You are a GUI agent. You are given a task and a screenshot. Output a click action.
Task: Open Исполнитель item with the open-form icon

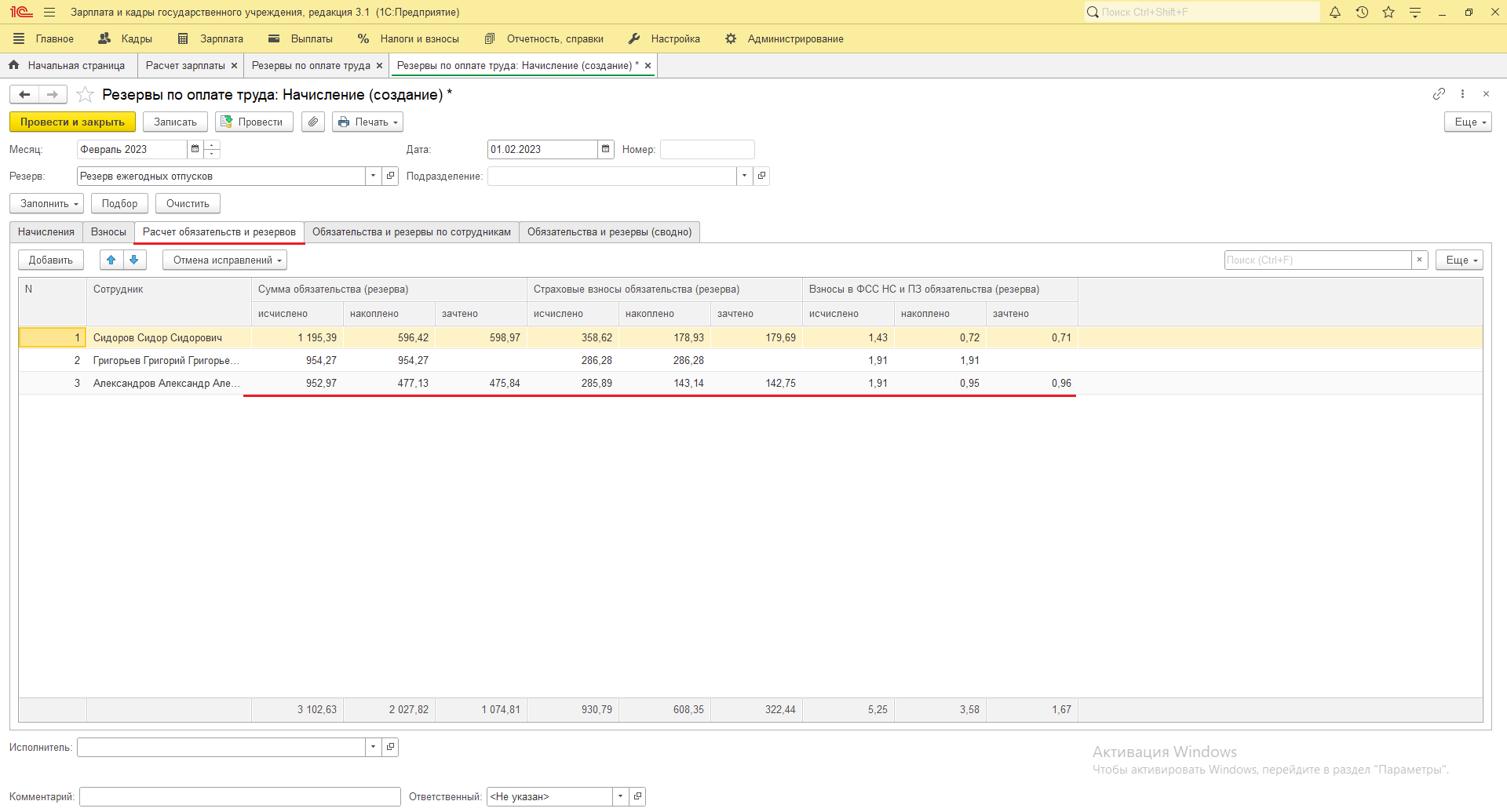point(391,747)
